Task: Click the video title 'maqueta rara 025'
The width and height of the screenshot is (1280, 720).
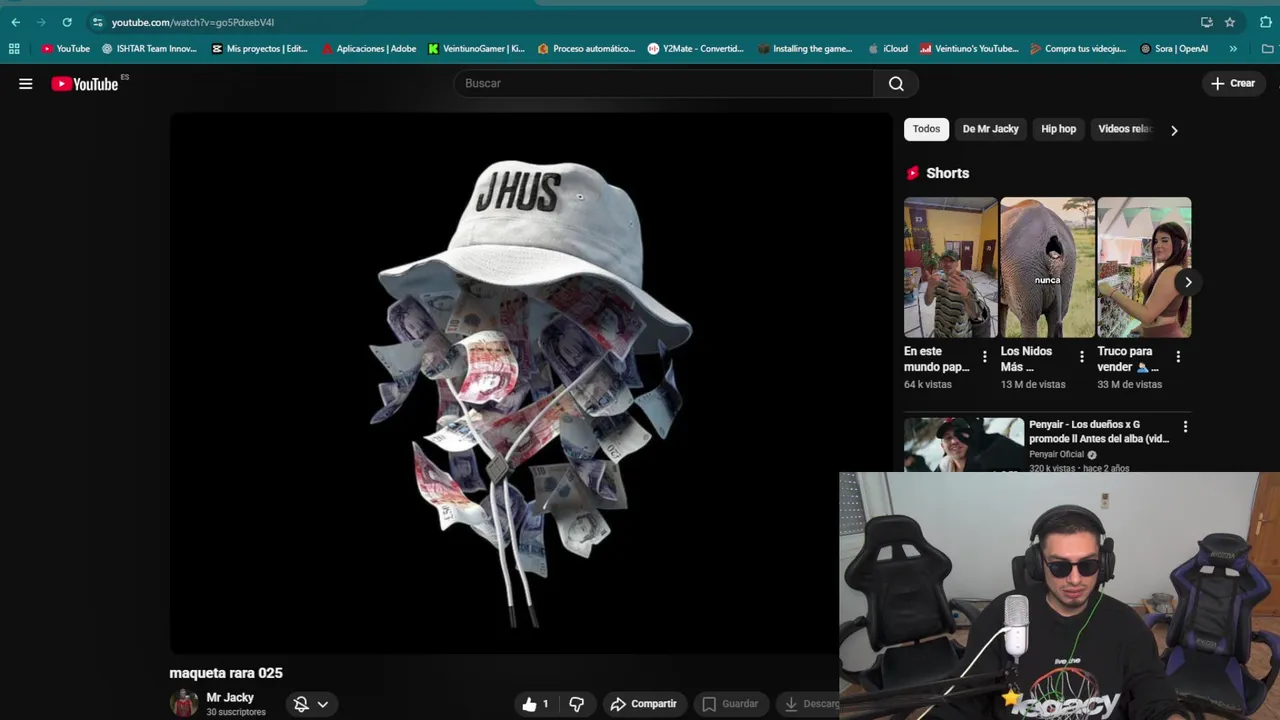Action: 226,673
